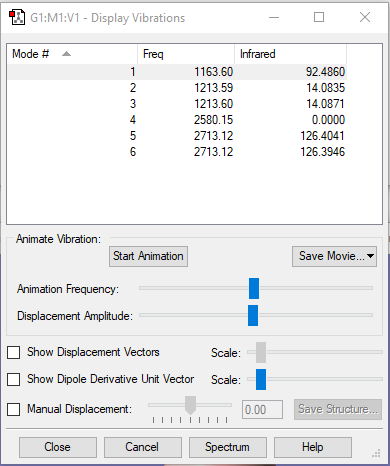Maximize the Display Vibrations window
Screen dimensions: 390x466
coord(319,17)
